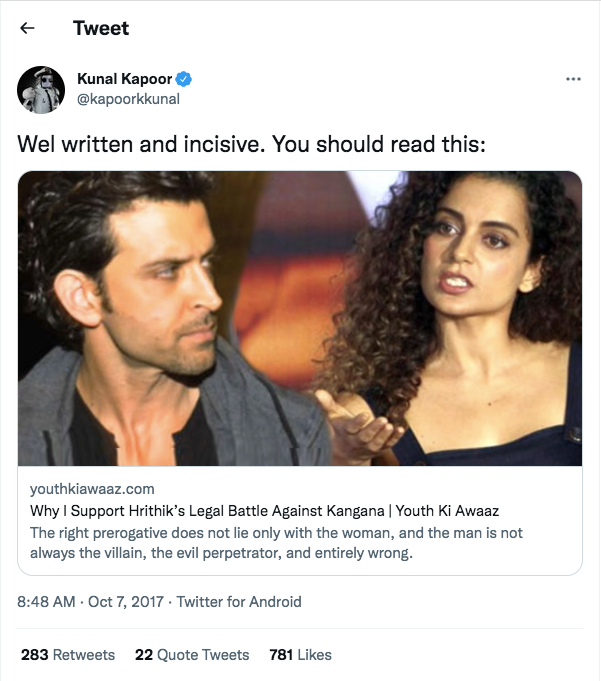Open the article headline about Hrithik's legal battle

point(264,511)
